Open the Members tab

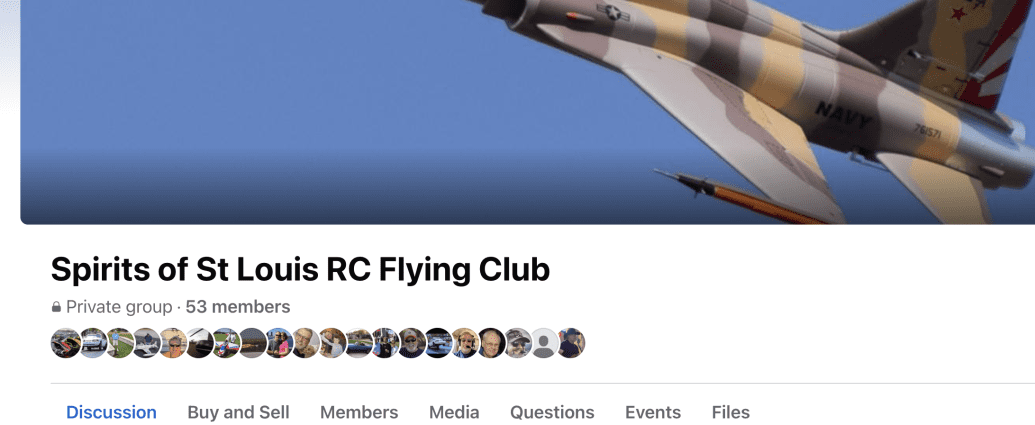(359, 412)
